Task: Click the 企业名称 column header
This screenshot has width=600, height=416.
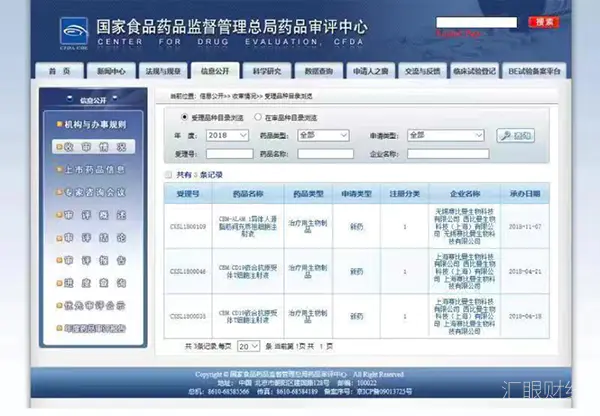Action: tap(465, 194)
